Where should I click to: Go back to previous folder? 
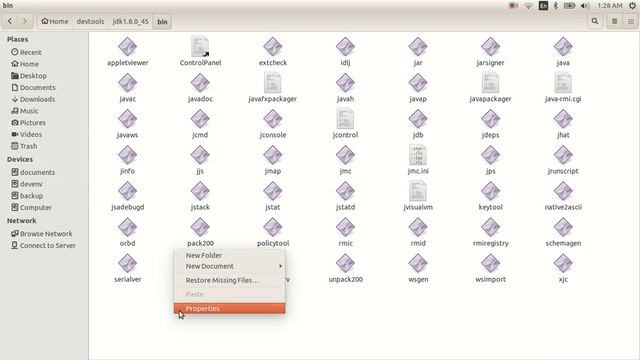[10, 21]
